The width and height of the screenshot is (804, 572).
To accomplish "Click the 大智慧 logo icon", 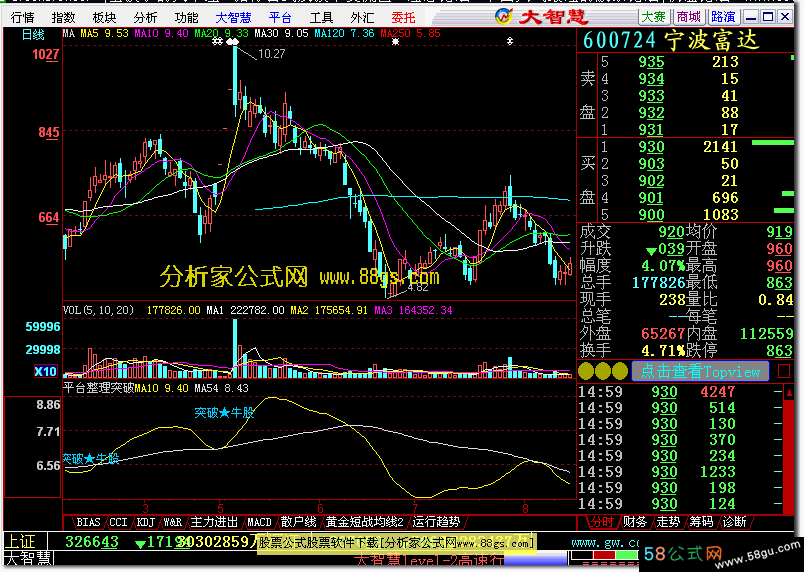I will pos(504,16).
